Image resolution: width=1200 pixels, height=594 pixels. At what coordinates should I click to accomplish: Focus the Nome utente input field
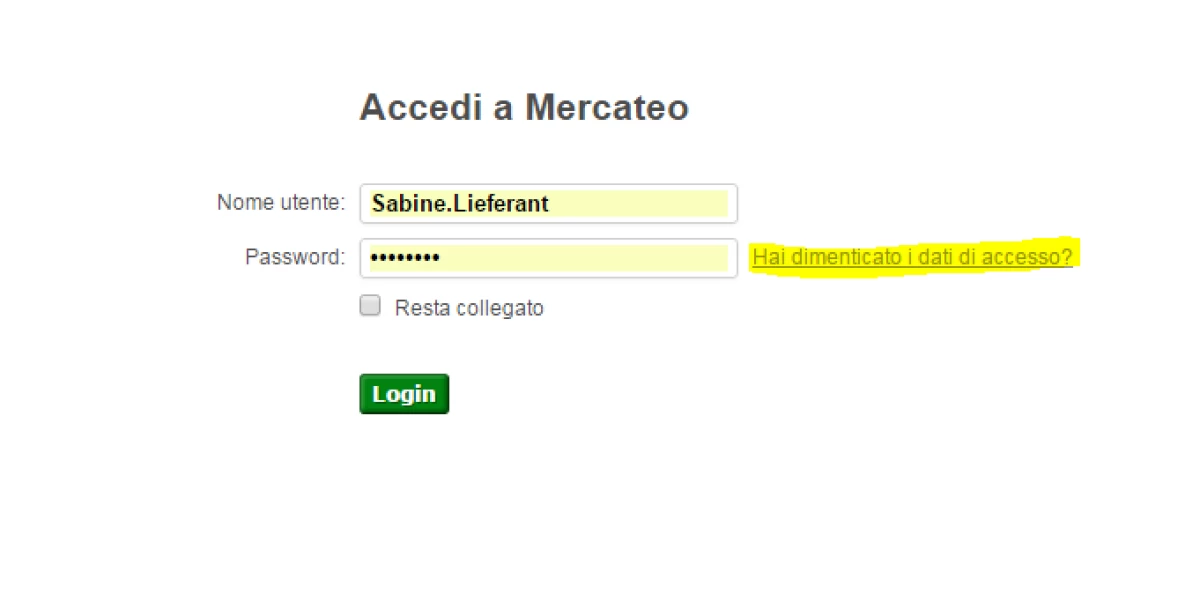(x=549, y=204)
